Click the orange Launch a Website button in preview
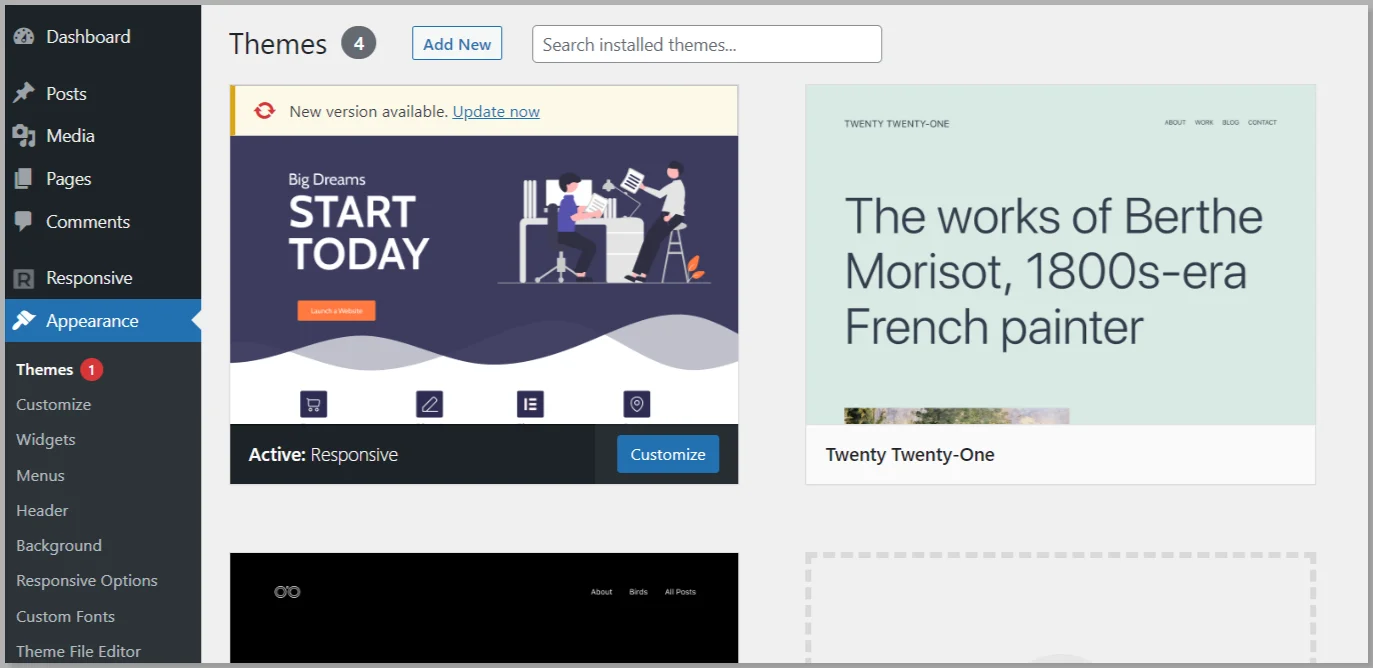The height and width of the screenshot is (668, 1373). click(x=336, y=311)
